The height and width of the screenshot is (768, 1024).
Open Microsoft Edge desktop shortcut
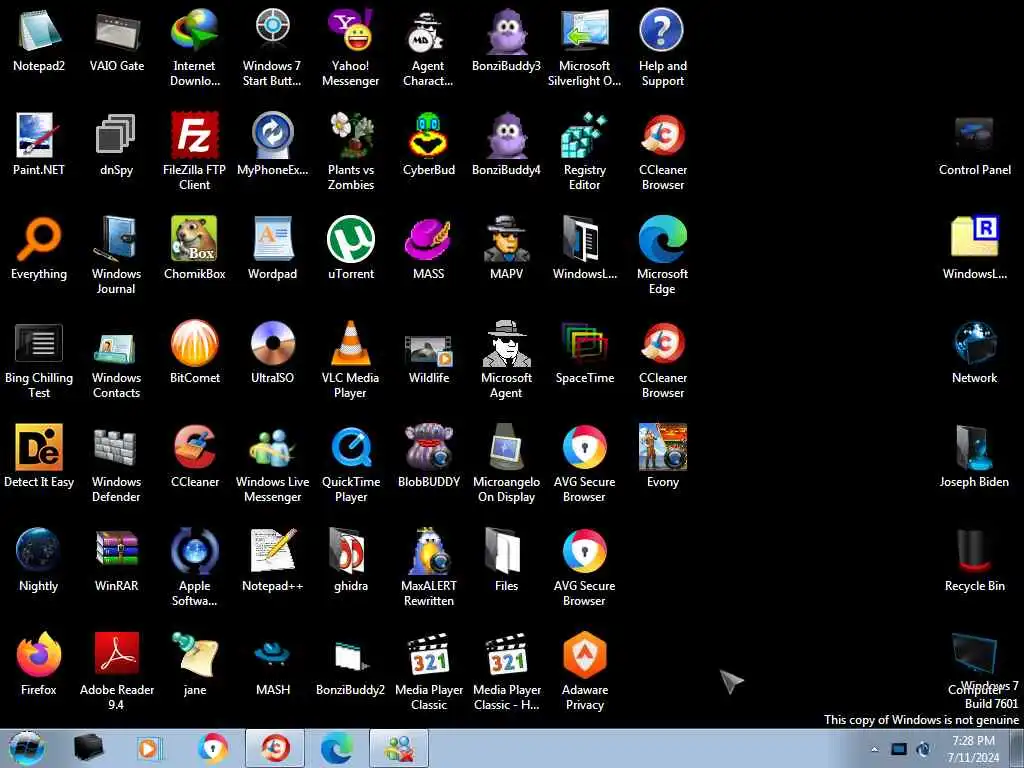(x=662, y=255)
